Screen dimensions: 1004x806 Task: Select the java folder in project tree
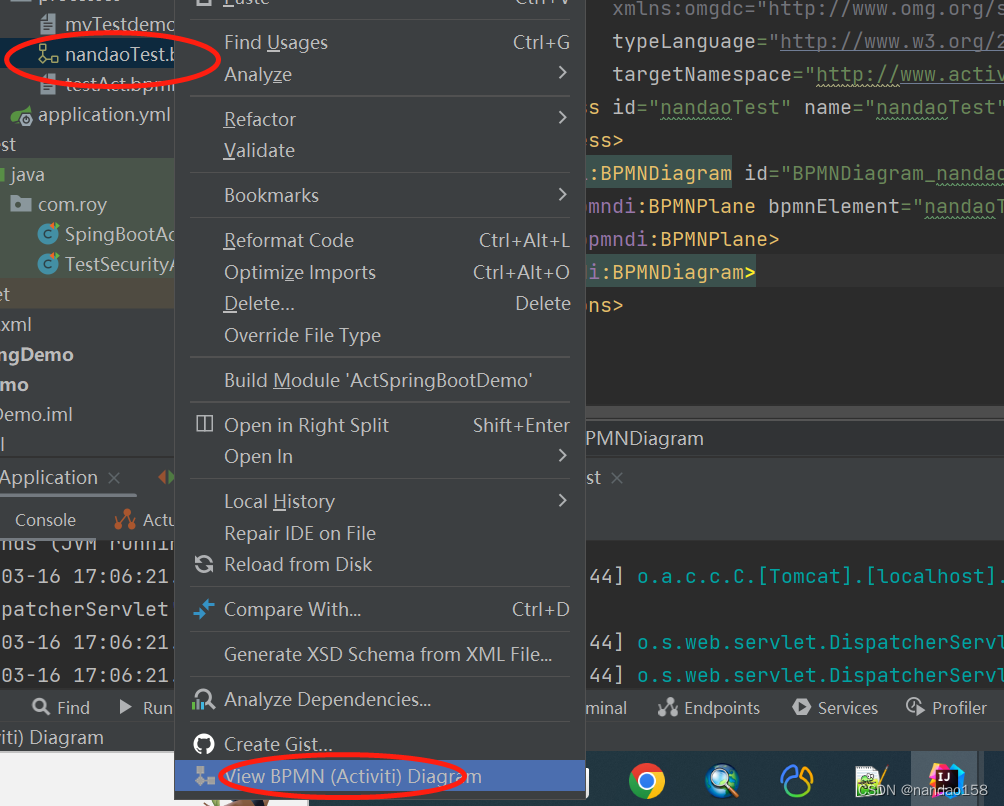28,175
